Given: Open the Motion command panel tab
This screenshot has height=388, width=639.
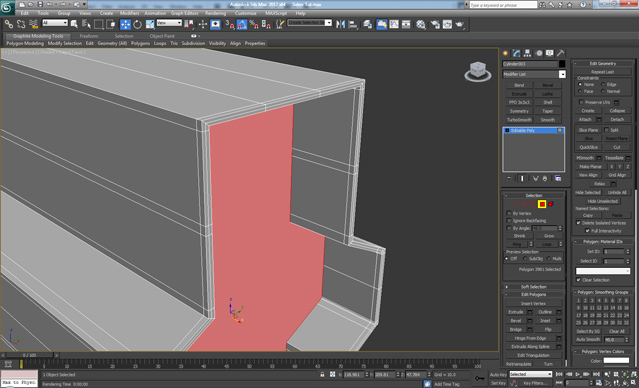Looking at the screenshot, I should coord(539,53).
